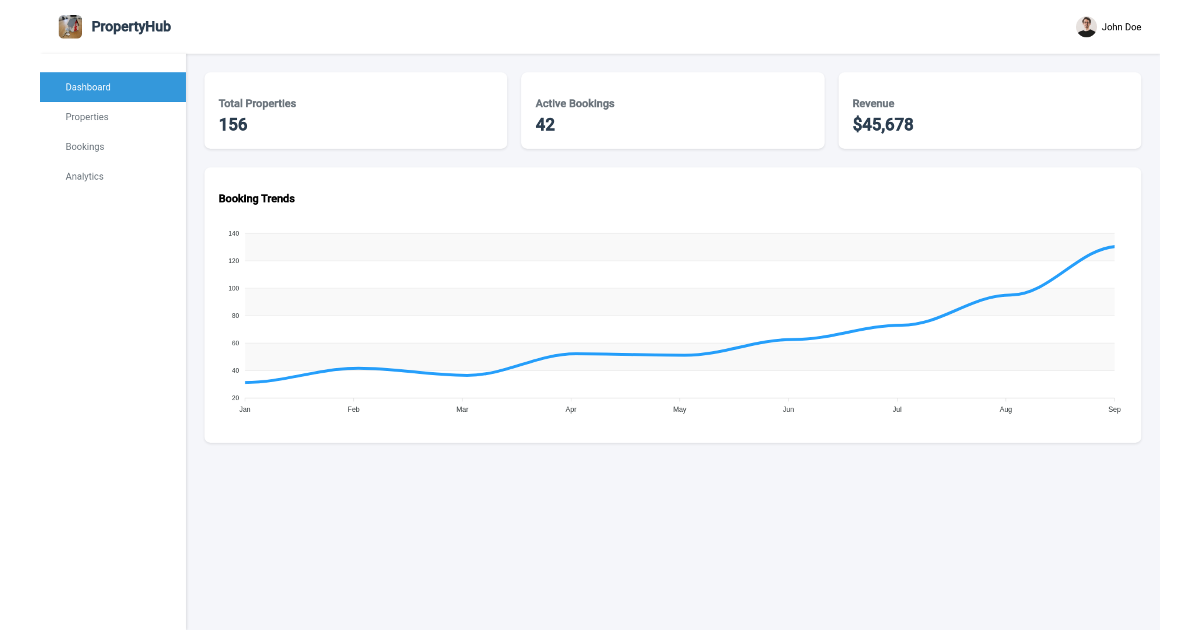Open the Dashboard sidebar item
The height and width of the screenshot is (630, 1200).
point(113,87)
